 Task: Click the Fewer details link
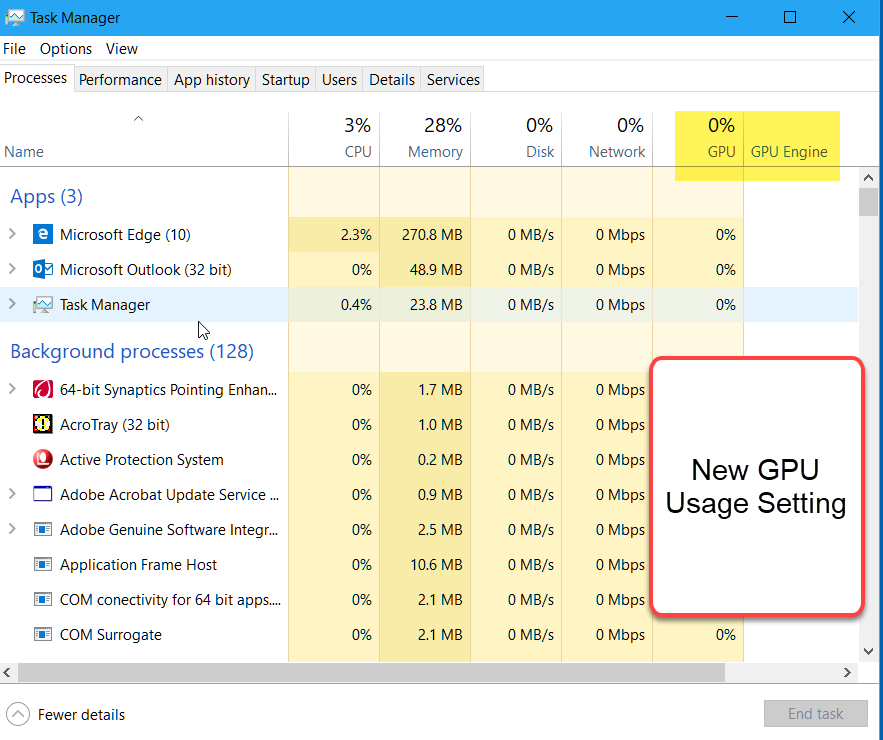(x=81, y=715)
